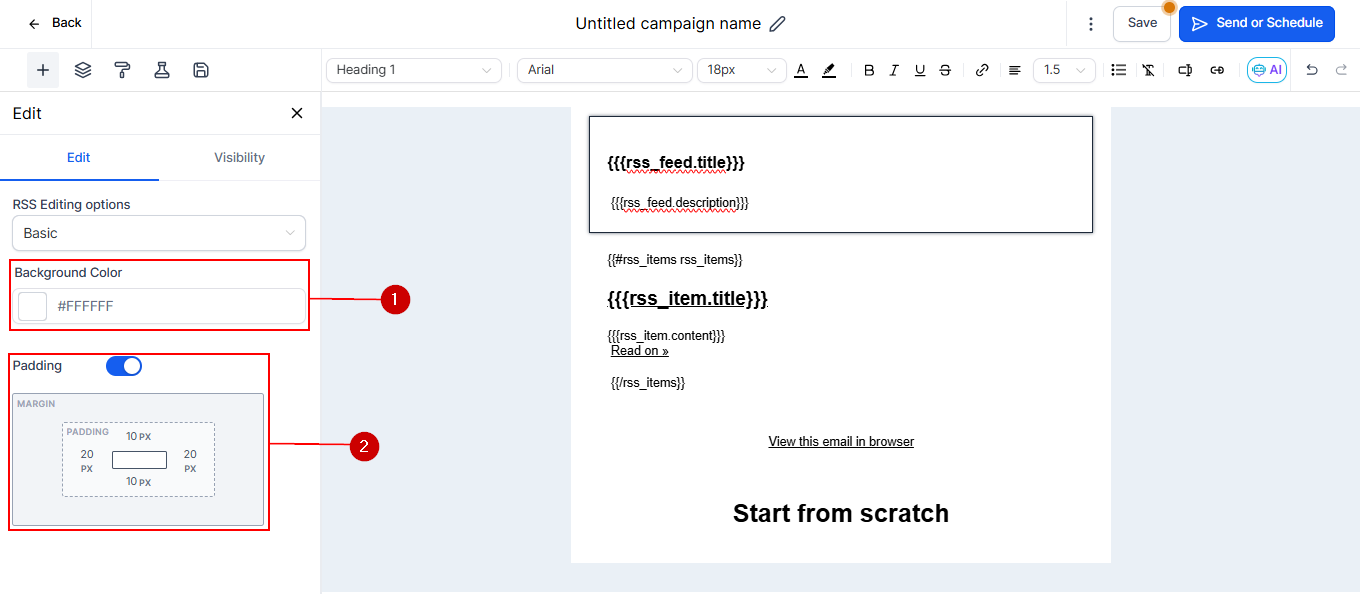The width and height of the screenshot is (1360, 594).
Task: Open the add elements plus icon
Action: (43, 70)
